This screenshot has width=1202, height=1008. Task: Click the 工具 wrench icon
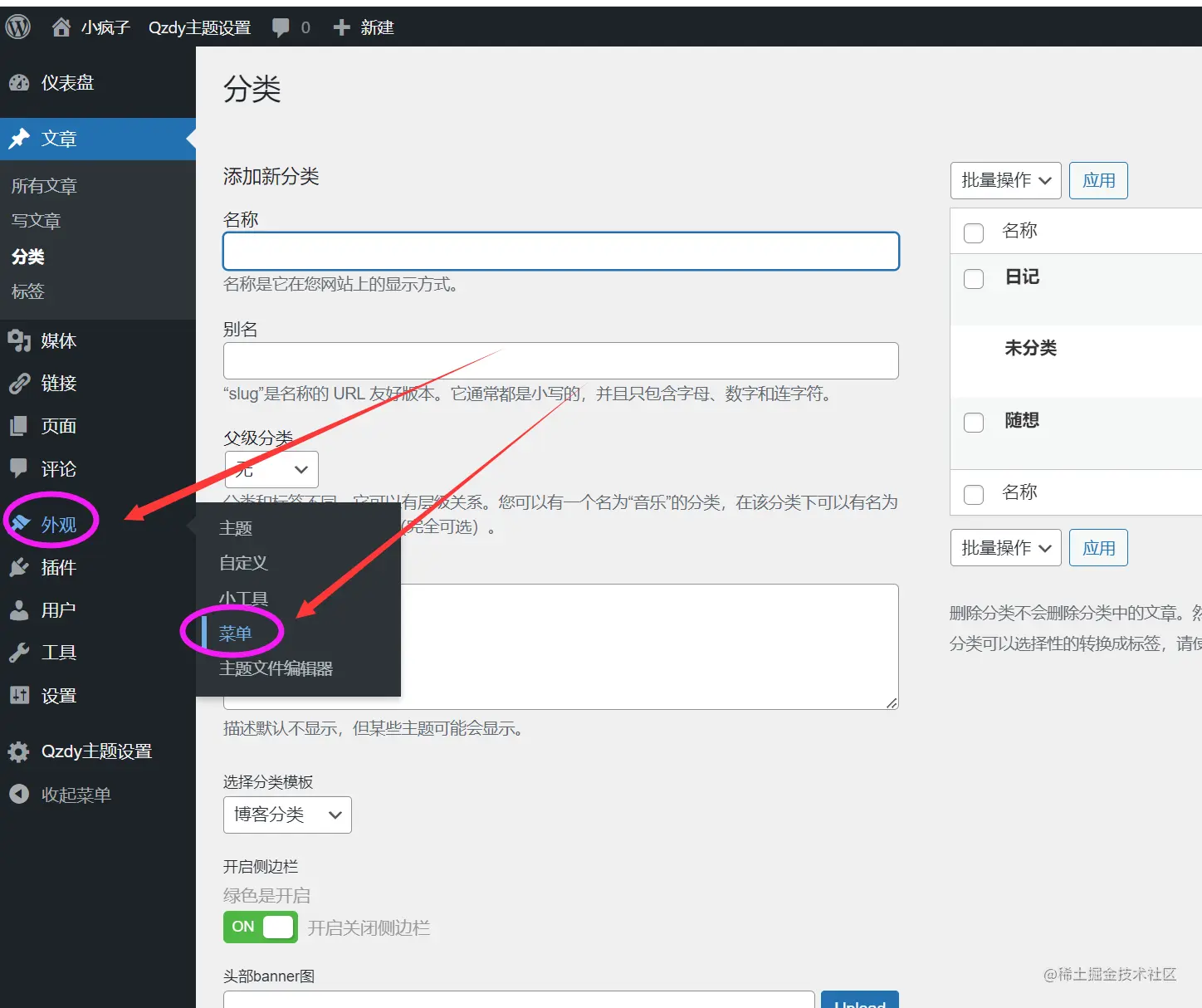pyautogui.click(x=19, y=653)
